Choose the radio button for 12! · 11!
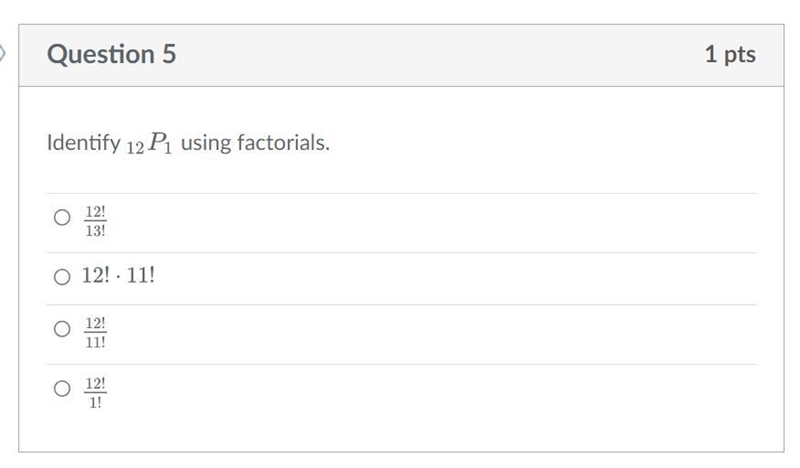Viewport: 800px width, 468px height. [x=62, y=277]
